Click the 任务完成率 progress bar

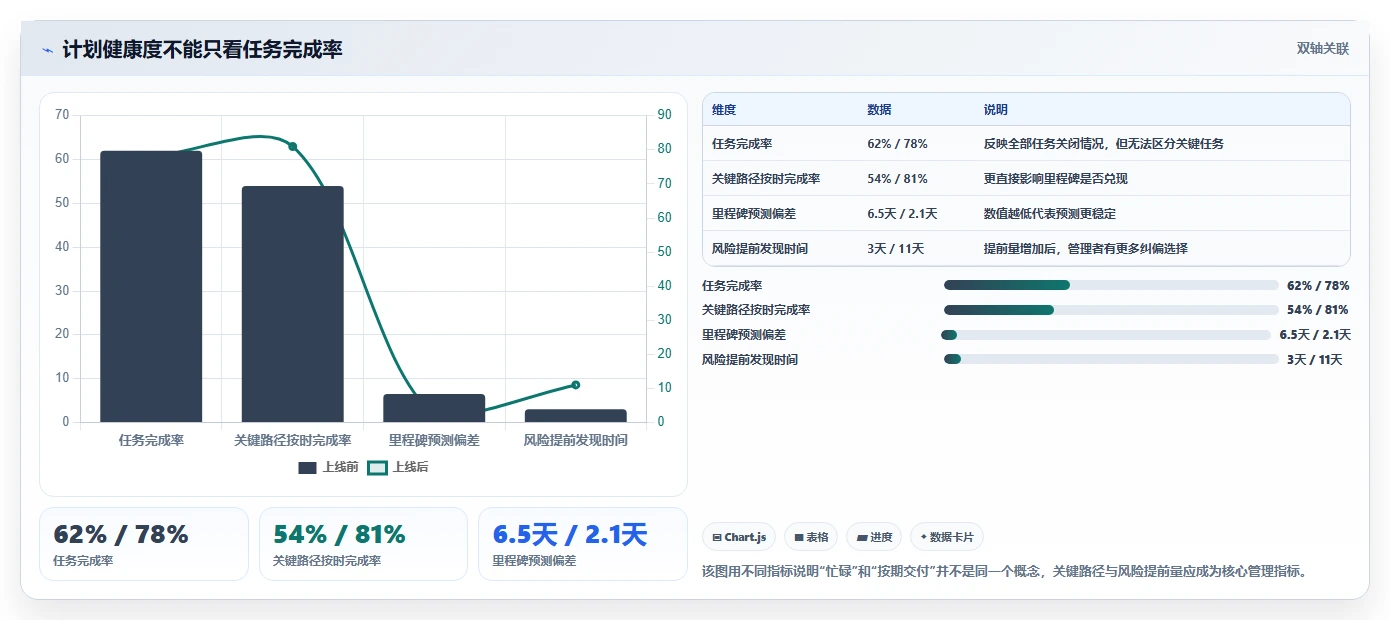pos(1111,285)
